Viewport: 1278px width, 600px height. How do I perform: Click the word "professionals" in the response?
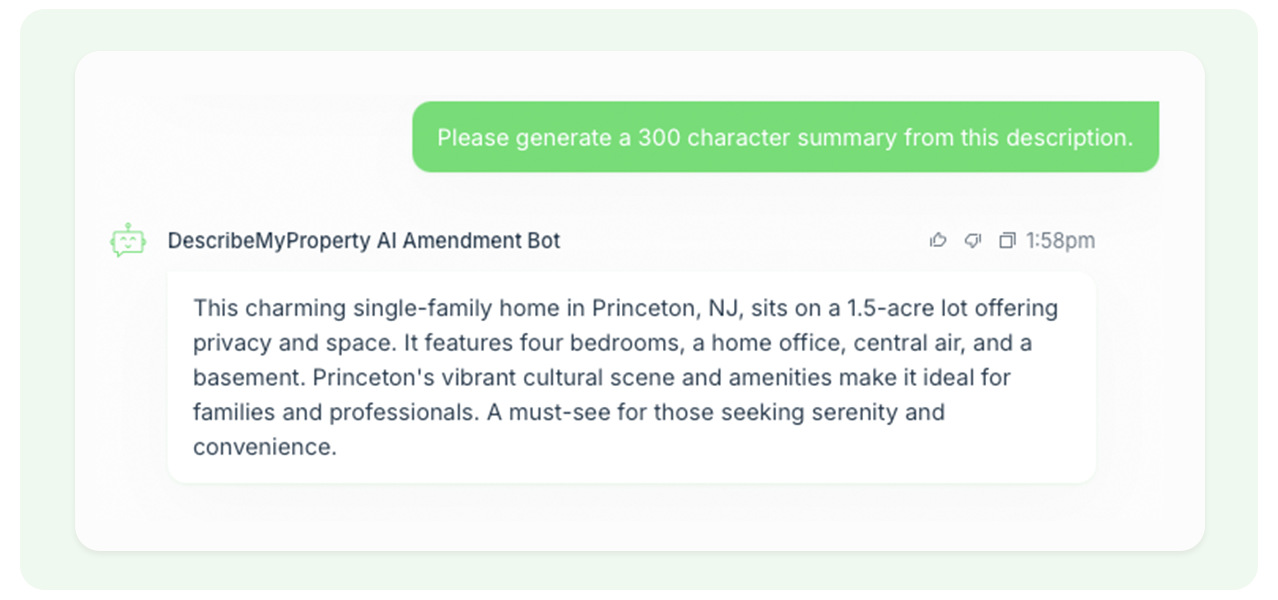pos(399,412)
